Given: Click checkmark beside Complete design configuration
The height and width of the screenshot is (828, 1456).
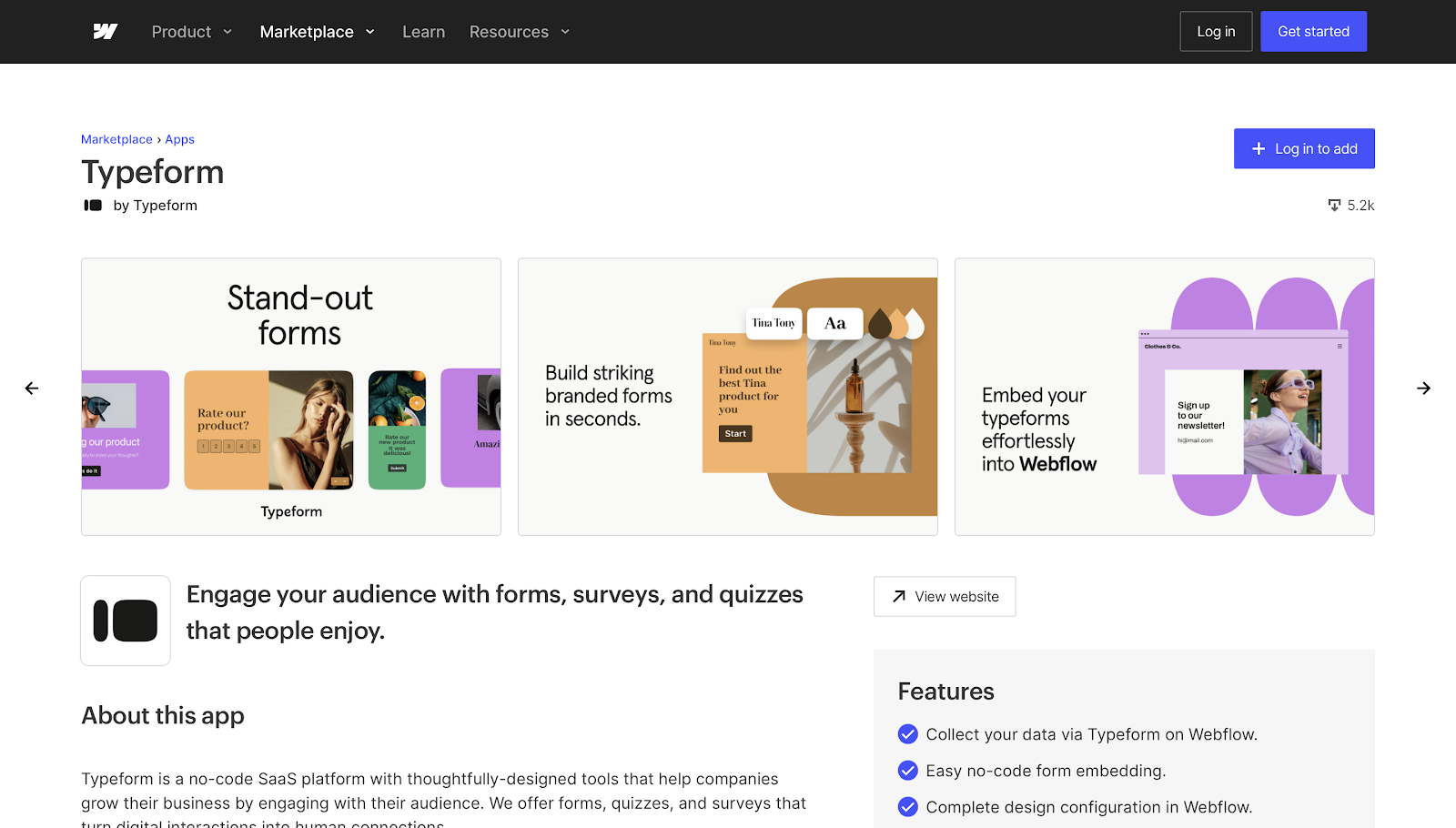Looking at the screenshot, I should pyautogui.click(x=908, y=807).
